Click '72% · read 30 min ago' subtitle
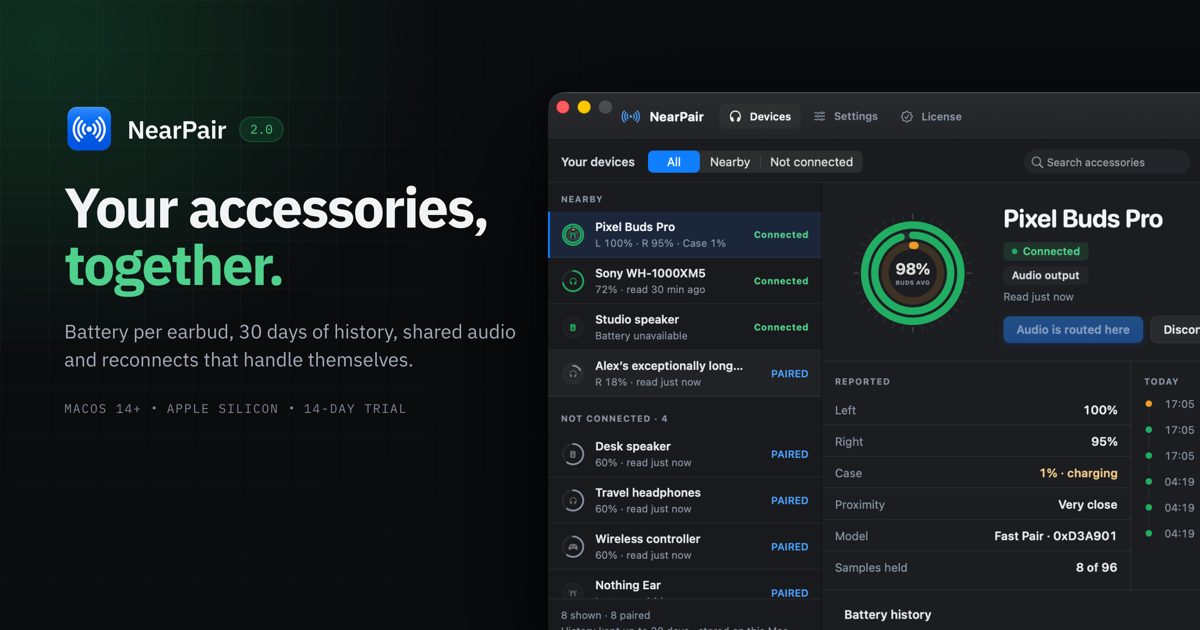The width and height of the screenshot is (1200, 630). [650, 289]
